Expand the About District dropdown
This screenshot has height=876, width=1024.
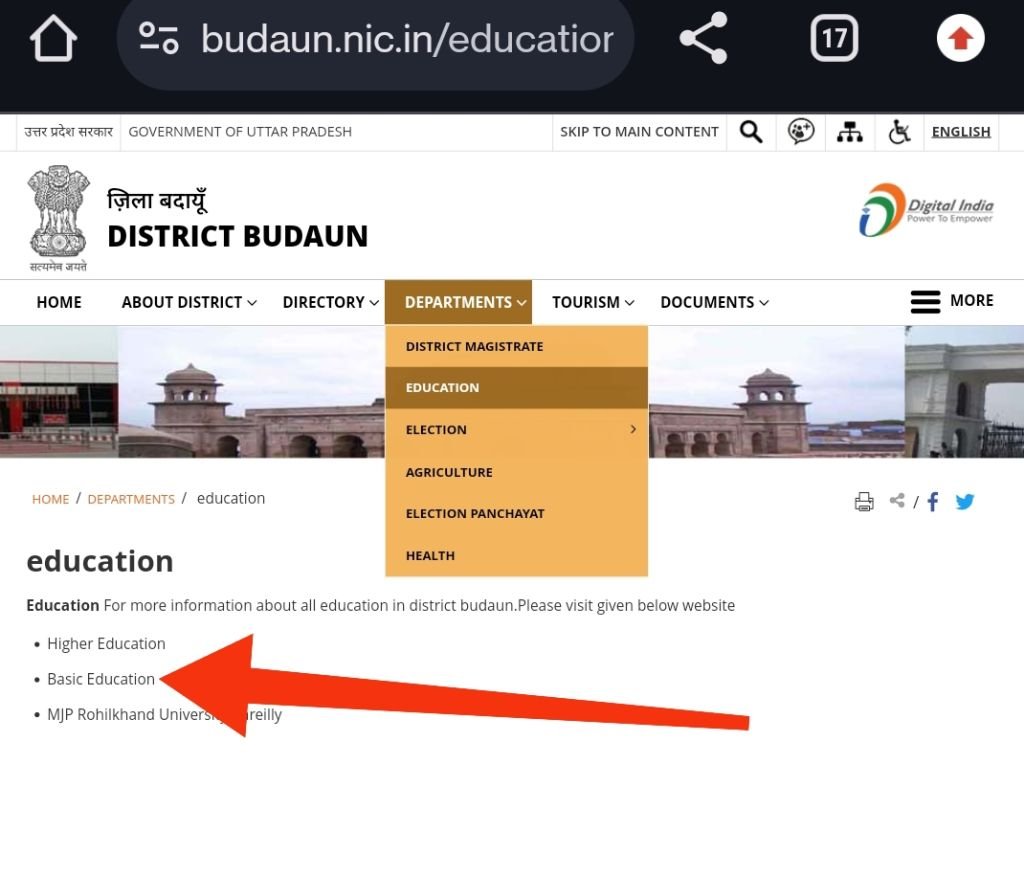[x=189, y=302]
